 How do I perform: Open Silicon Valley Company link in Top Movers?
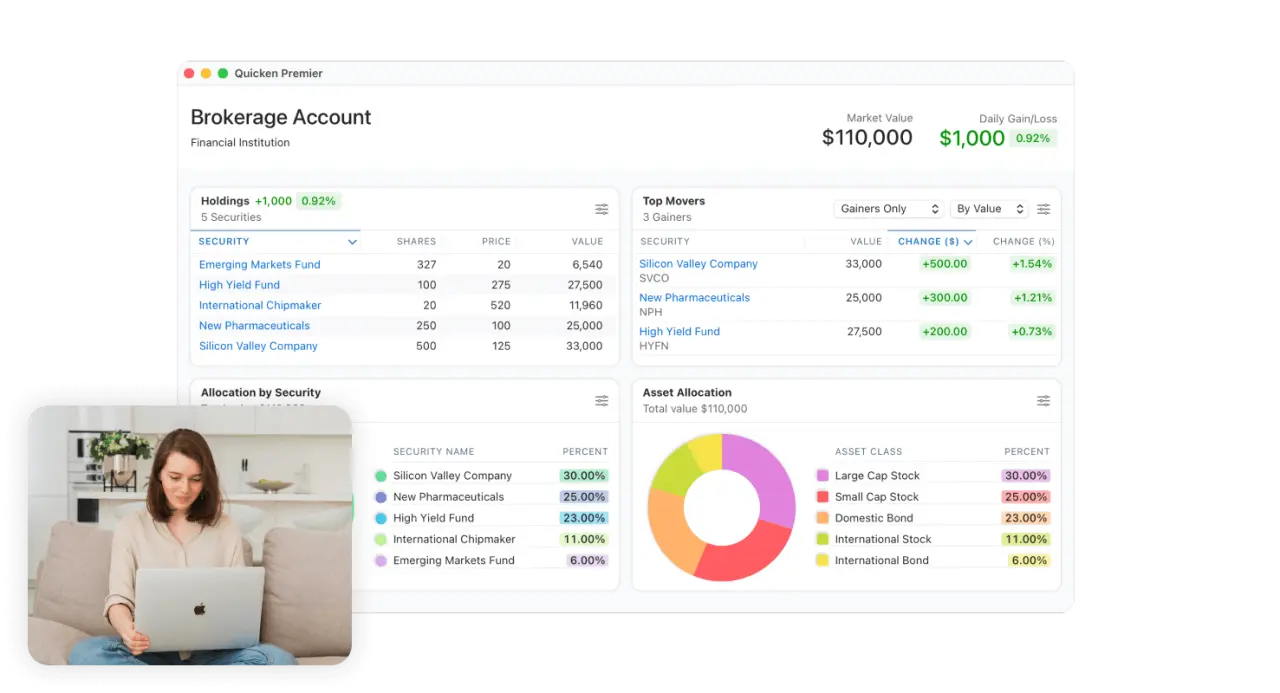(x=699, y=264)
